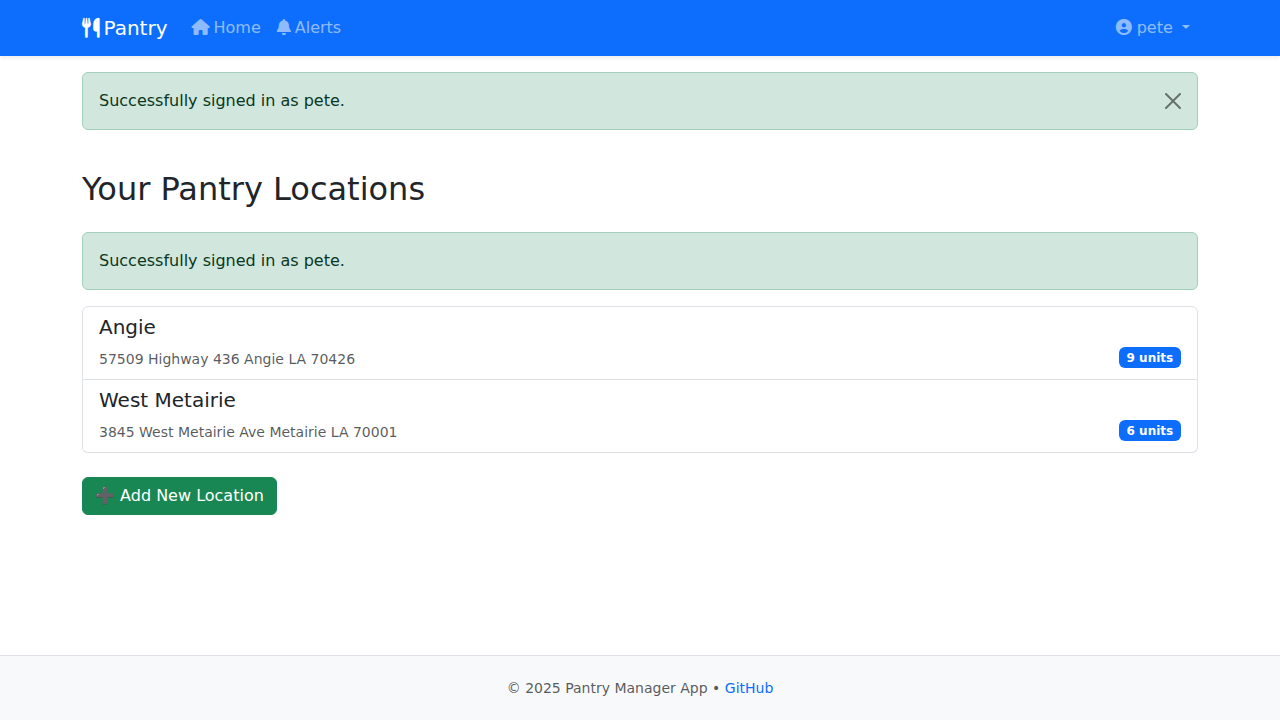Expand the pete dropdown caret arrow
The height and width of the screenshot is (720, 1280).
coord(1186,28)
